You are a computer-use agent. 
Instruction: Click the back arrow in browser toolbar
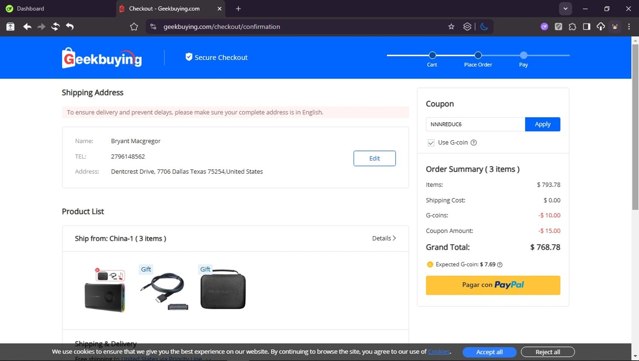click(x=27, y=27)
